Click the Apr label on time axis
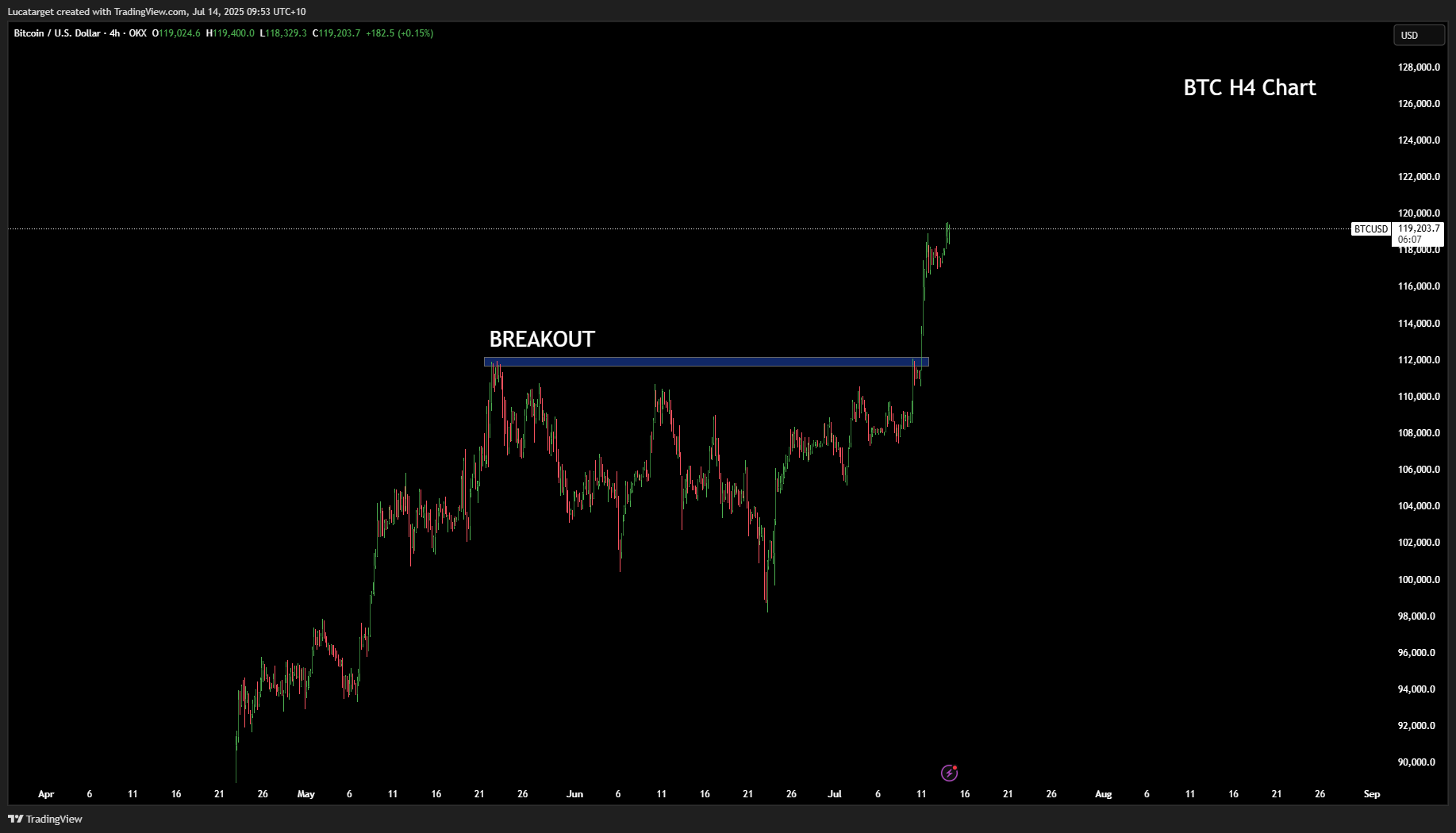Screen dimensions: 1456x833 [x=46, y=794]
